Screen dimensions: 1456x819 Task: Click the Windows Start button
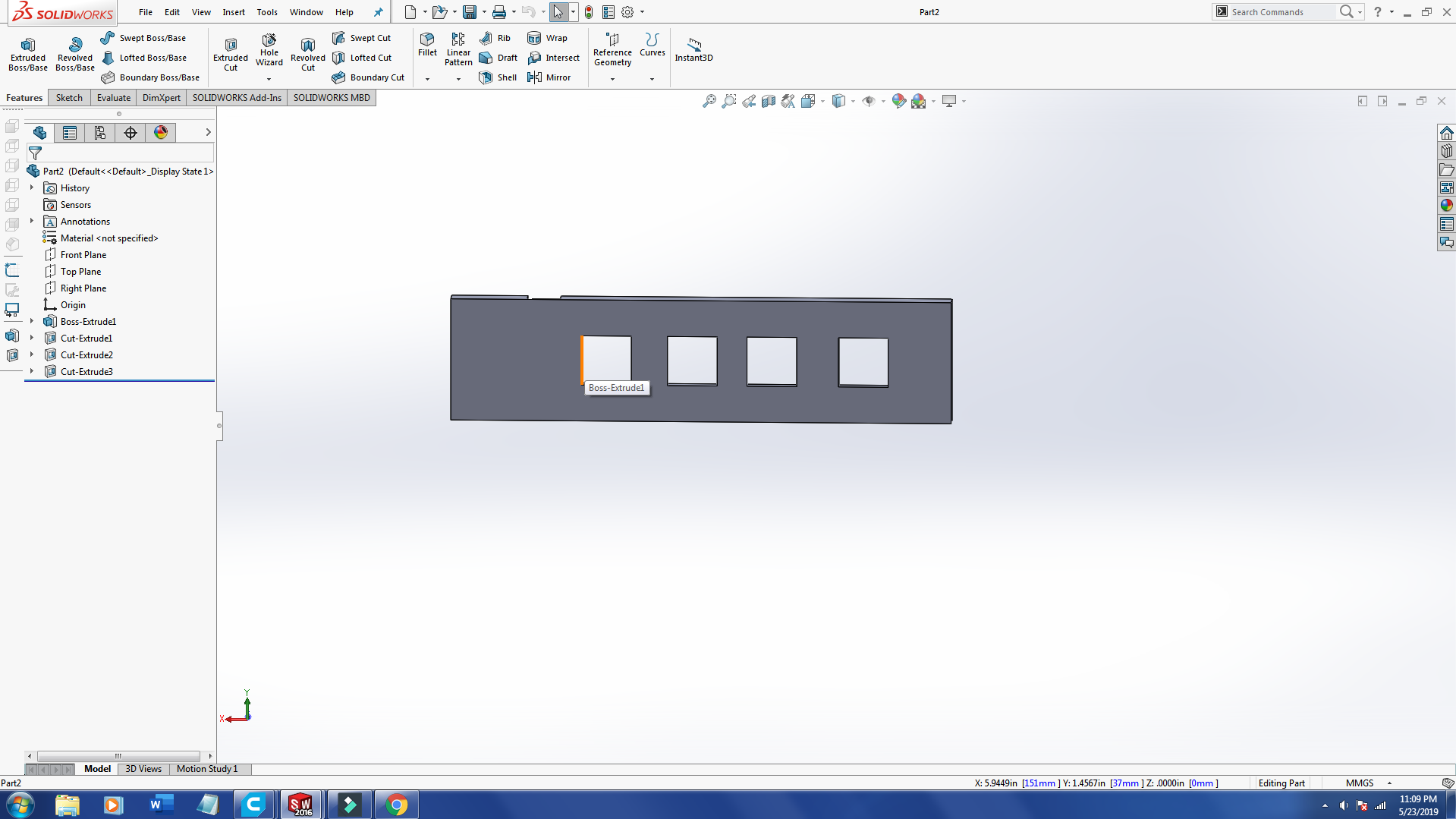(x=20, y=805)
